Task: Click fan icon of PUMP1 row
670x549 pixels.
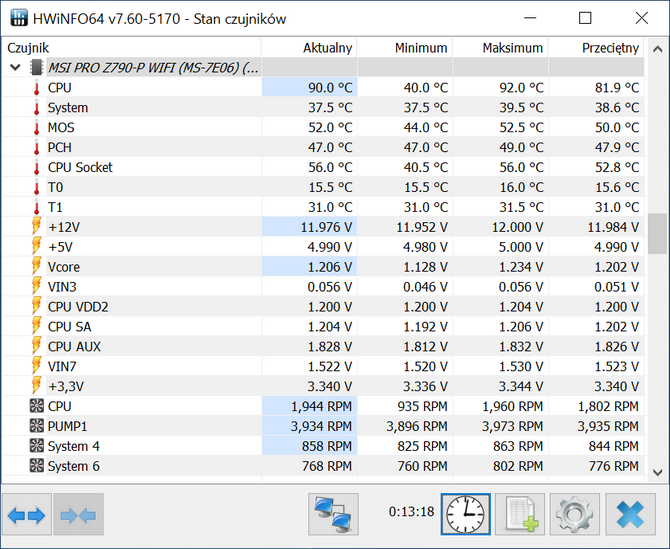Action: click(37, 426)
